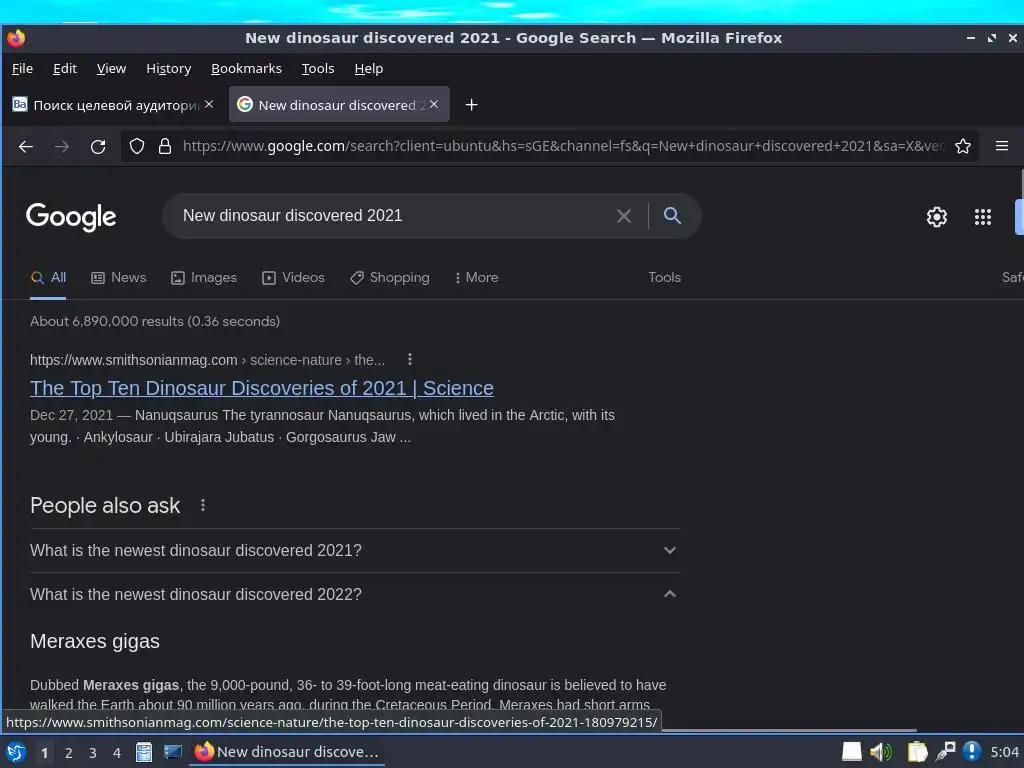This screenshot has height=768, width=1024.
Task: Open the Bookmarks menu
Action: point(246,69)
